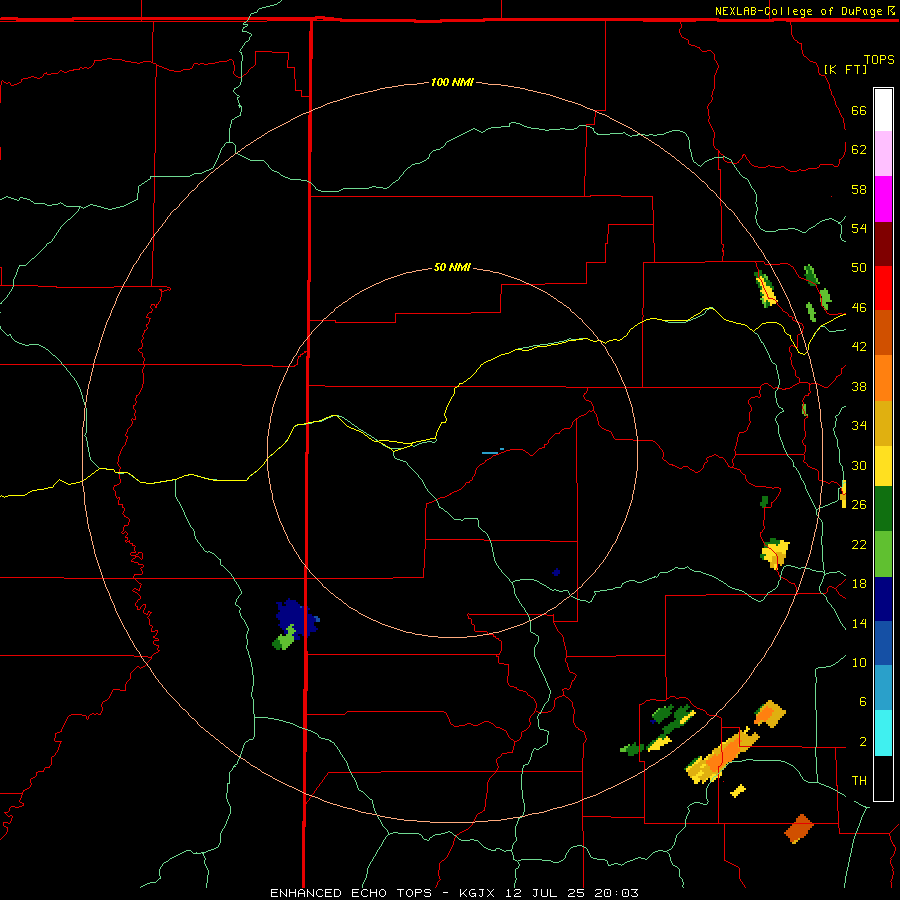
Task: Pick the gold legend swatch
Action: pyautogui.click(x=883, y=423)
